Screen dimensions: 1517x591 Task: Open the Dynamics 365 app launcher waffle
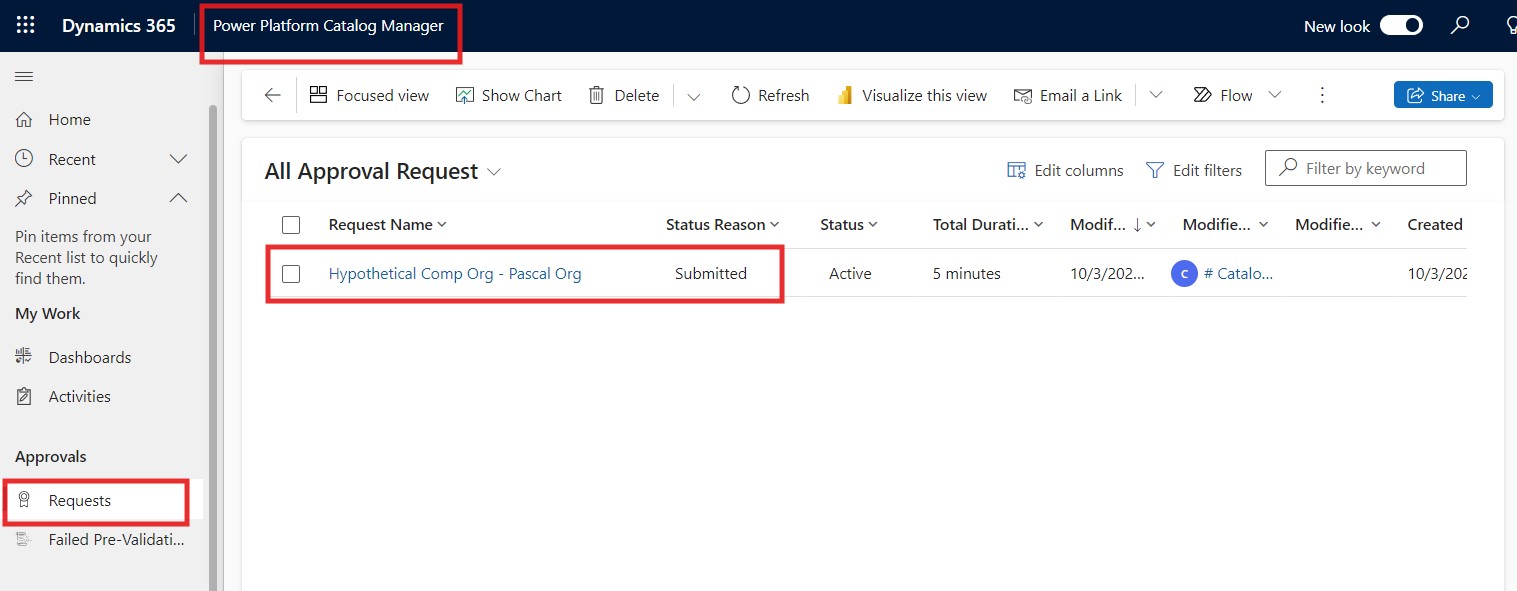[26, 26]
